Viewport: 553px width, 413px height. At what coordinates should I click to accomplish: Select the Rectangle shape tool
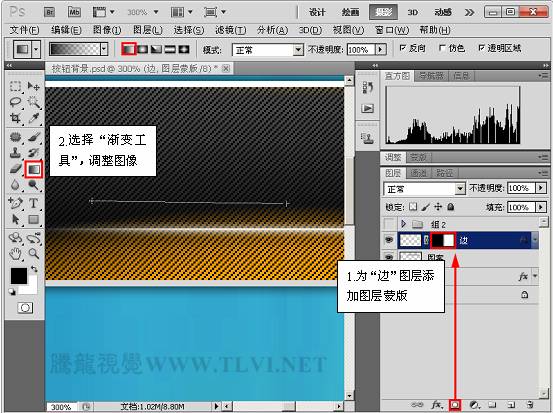(34, 219)
